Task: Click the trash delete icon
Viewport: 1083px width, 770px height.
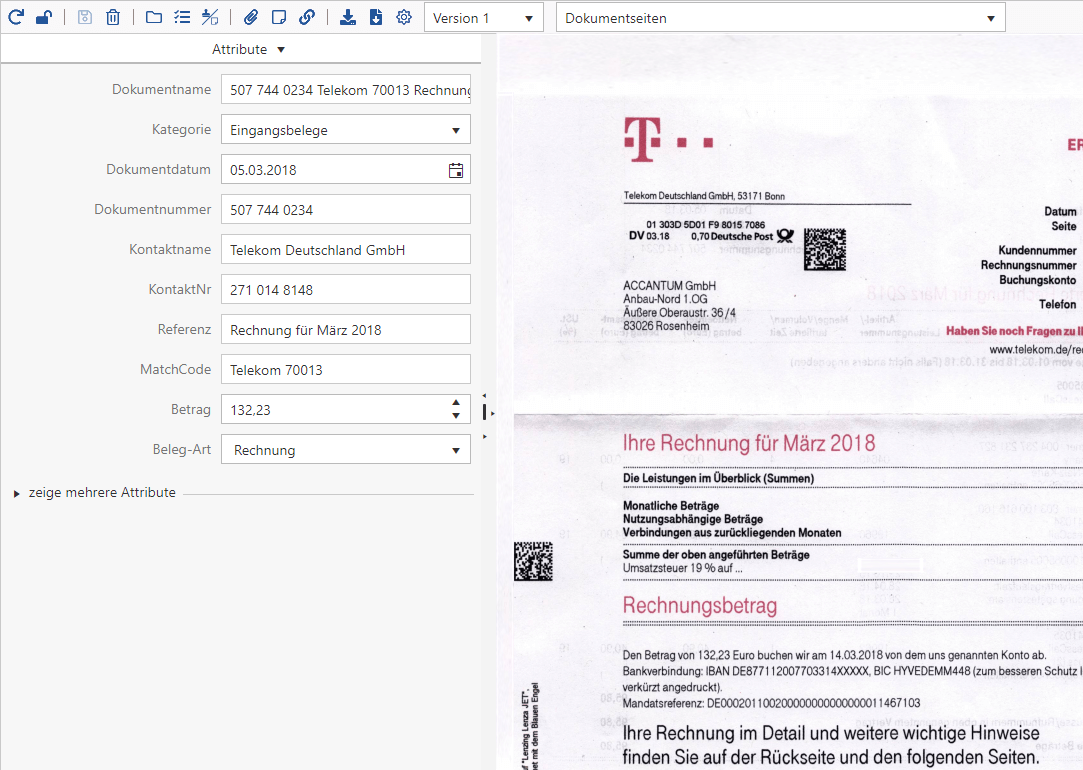Action: 113,17
